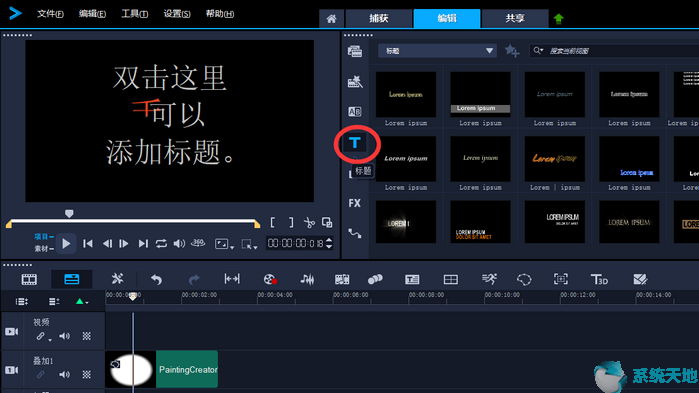Image resolution: width=699 pixels, height=393 pixels.
Task: Open Time Remapping tool
Action: 489,279
